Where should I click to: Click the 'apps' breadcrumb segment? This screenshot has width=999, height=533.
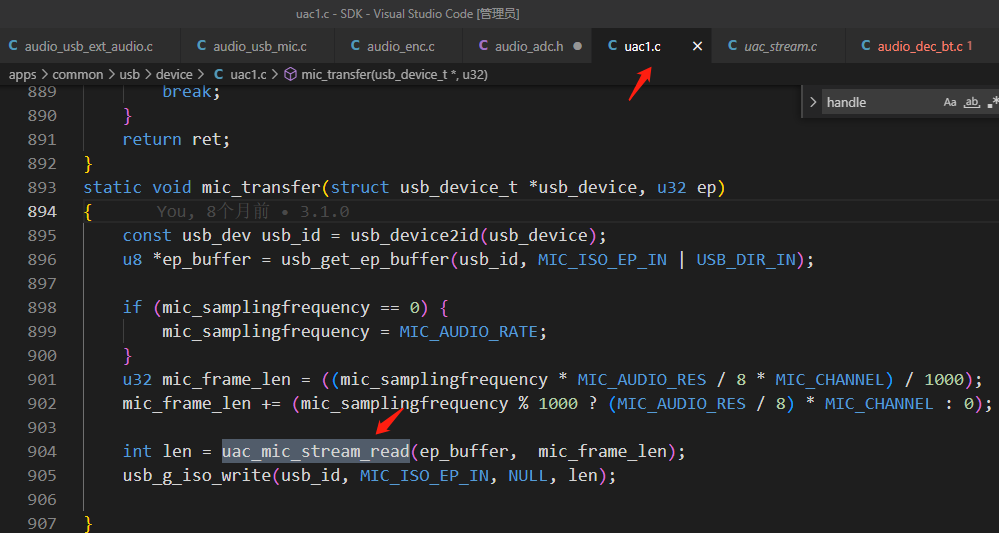point(22,75)
